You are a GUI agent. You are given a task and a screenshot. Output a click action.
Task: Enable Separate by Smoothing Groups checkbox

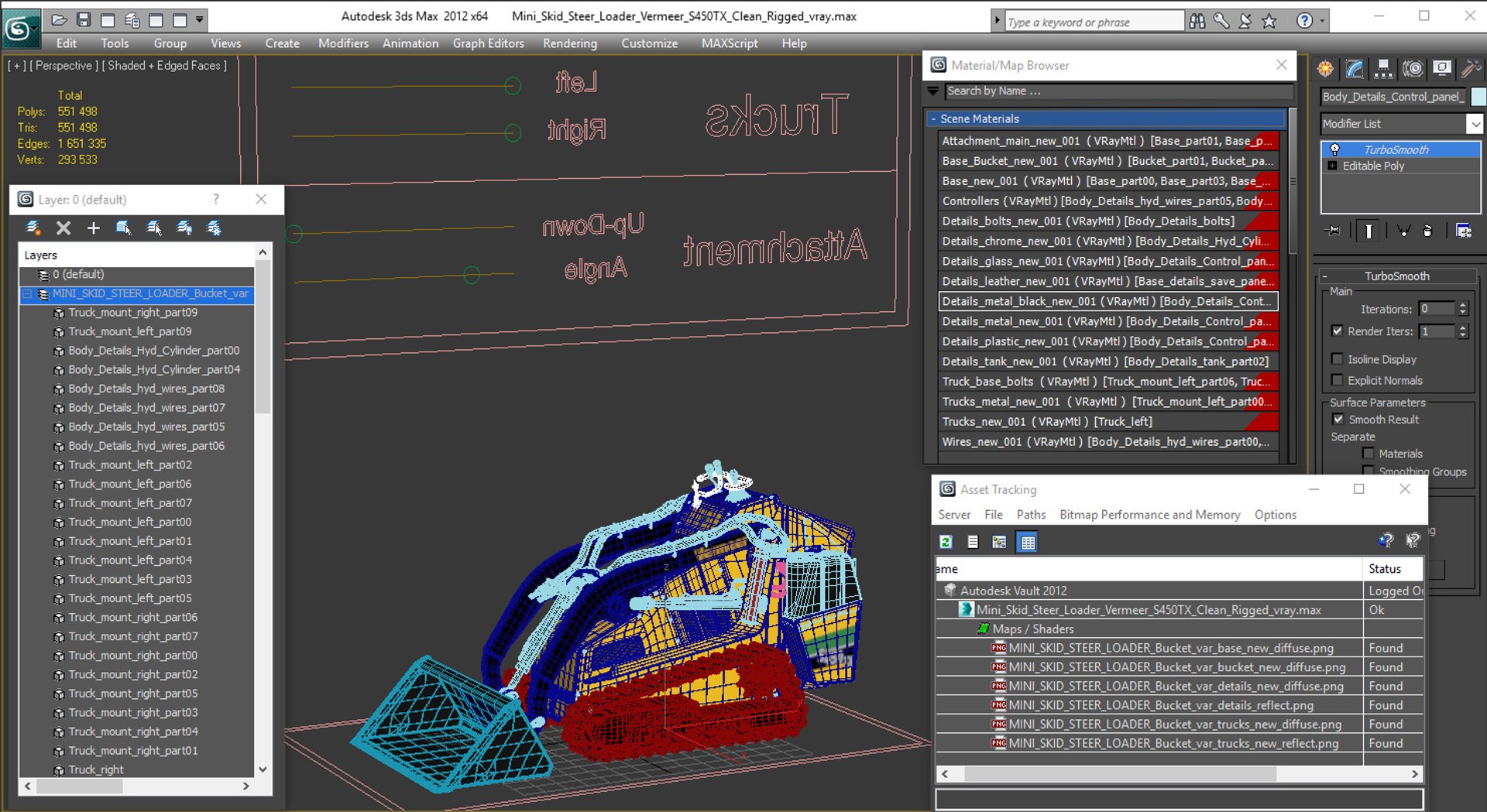1369,471
